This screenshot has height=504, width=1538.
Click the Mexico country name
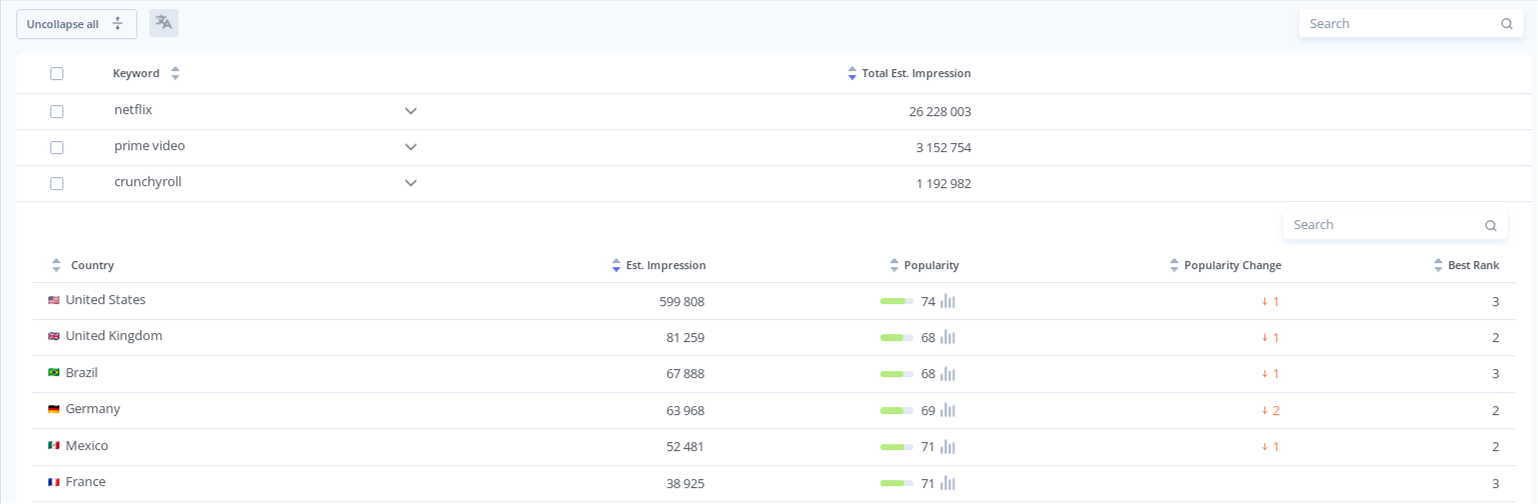(87, 446)
